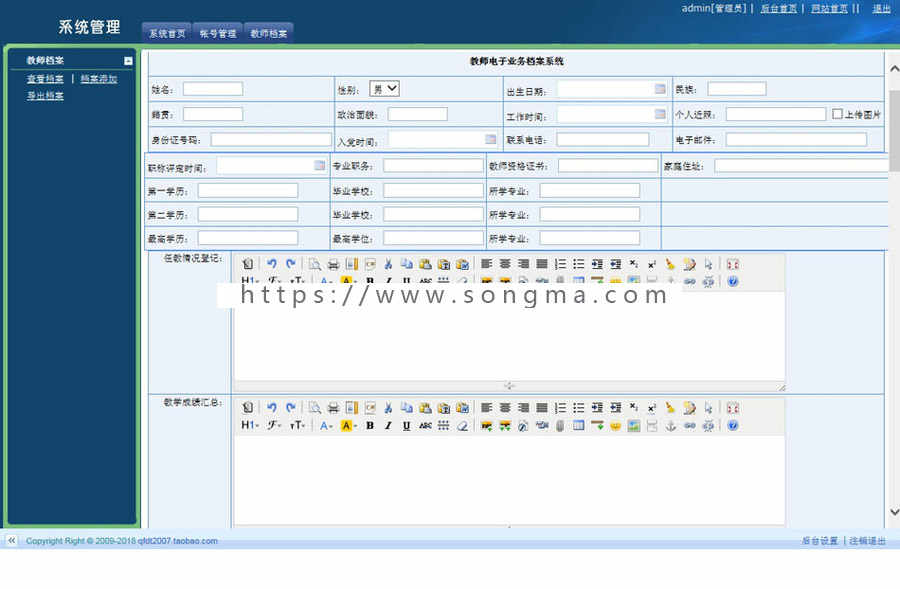Click HTML source icon in 任教情况登记 editor
This screenshot has height=589, width=900.
point(248,264)
